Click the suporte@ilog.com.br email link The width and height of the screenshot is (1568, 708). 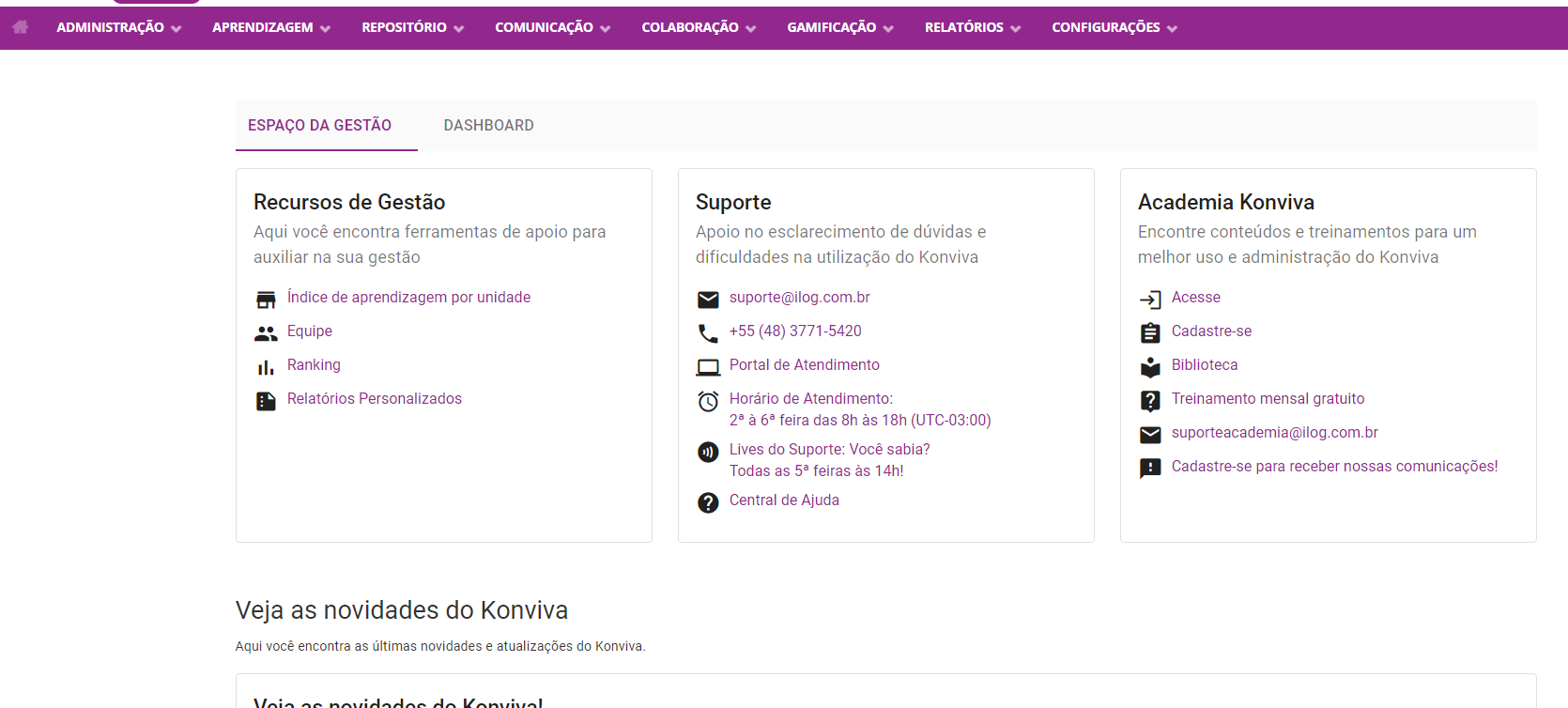coord(800,297)
